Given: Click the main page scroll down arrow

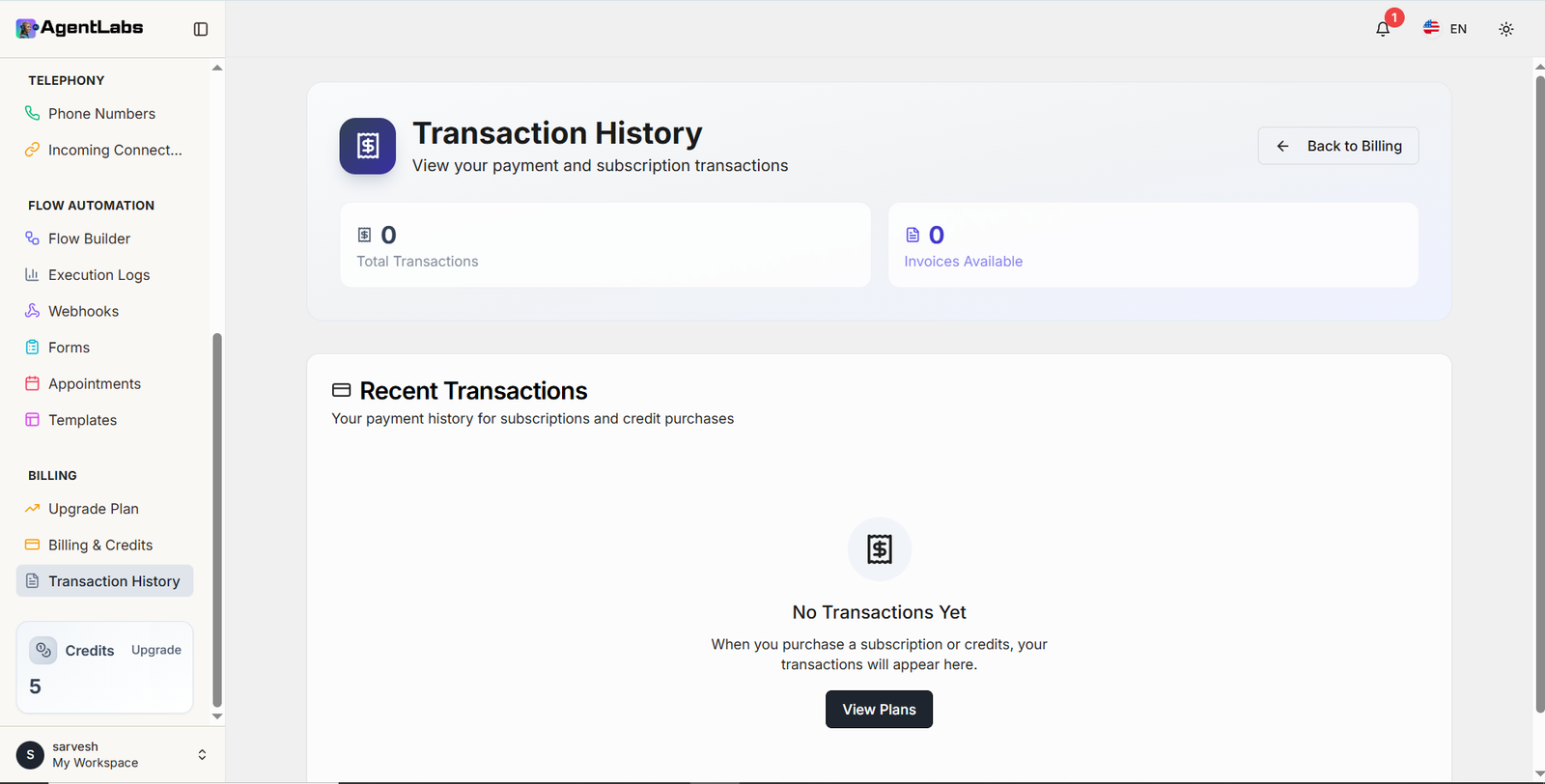Looking at the screenshot, I should (x=1539, y=774).
